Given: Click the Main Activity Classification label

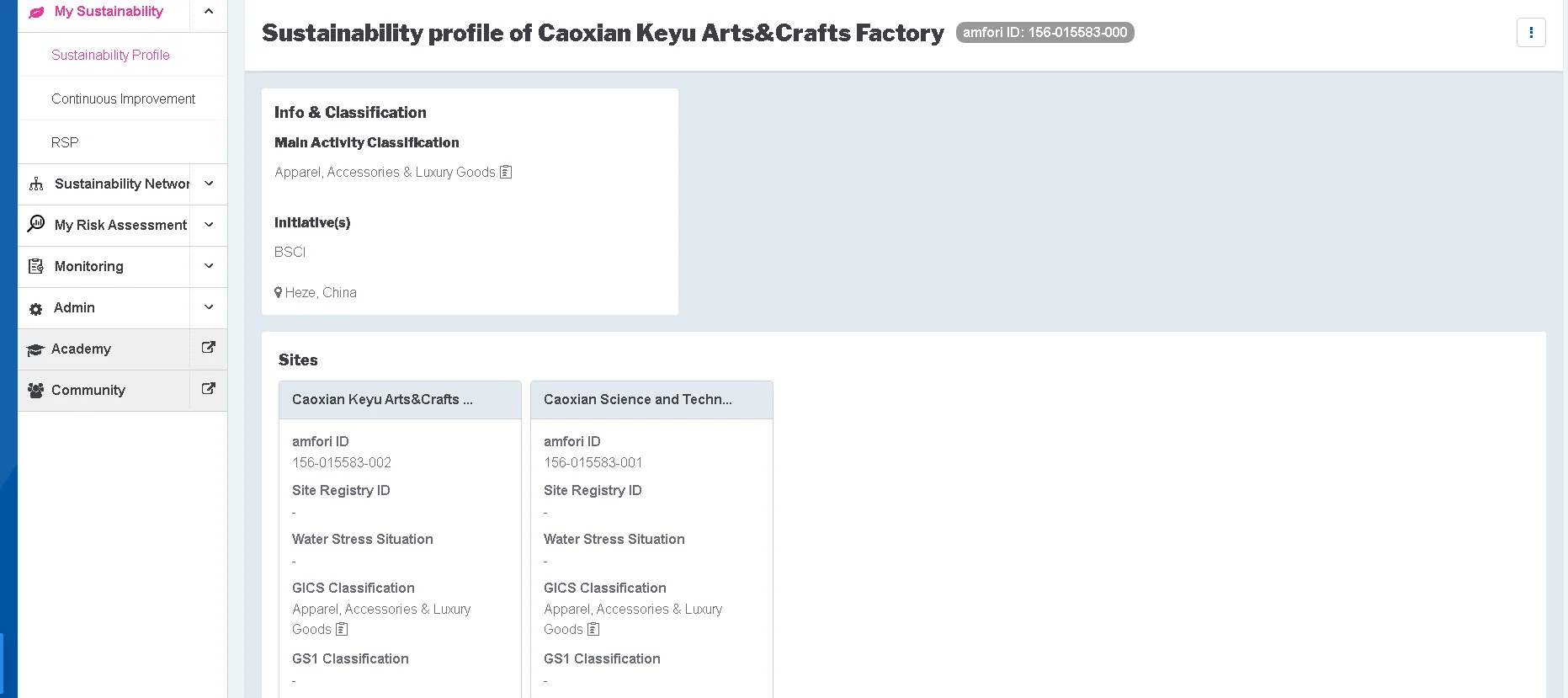Looking at the screenshot, I should [367, 142].
